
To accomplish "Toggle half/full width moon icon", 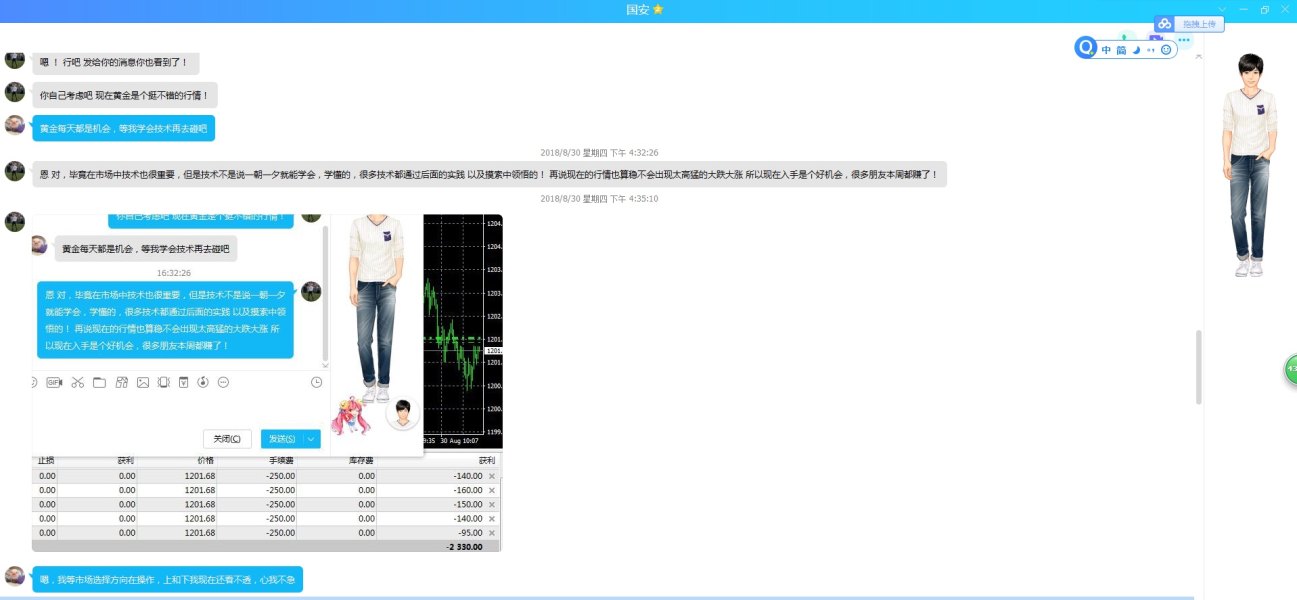I will click(x=1136, y=50).
